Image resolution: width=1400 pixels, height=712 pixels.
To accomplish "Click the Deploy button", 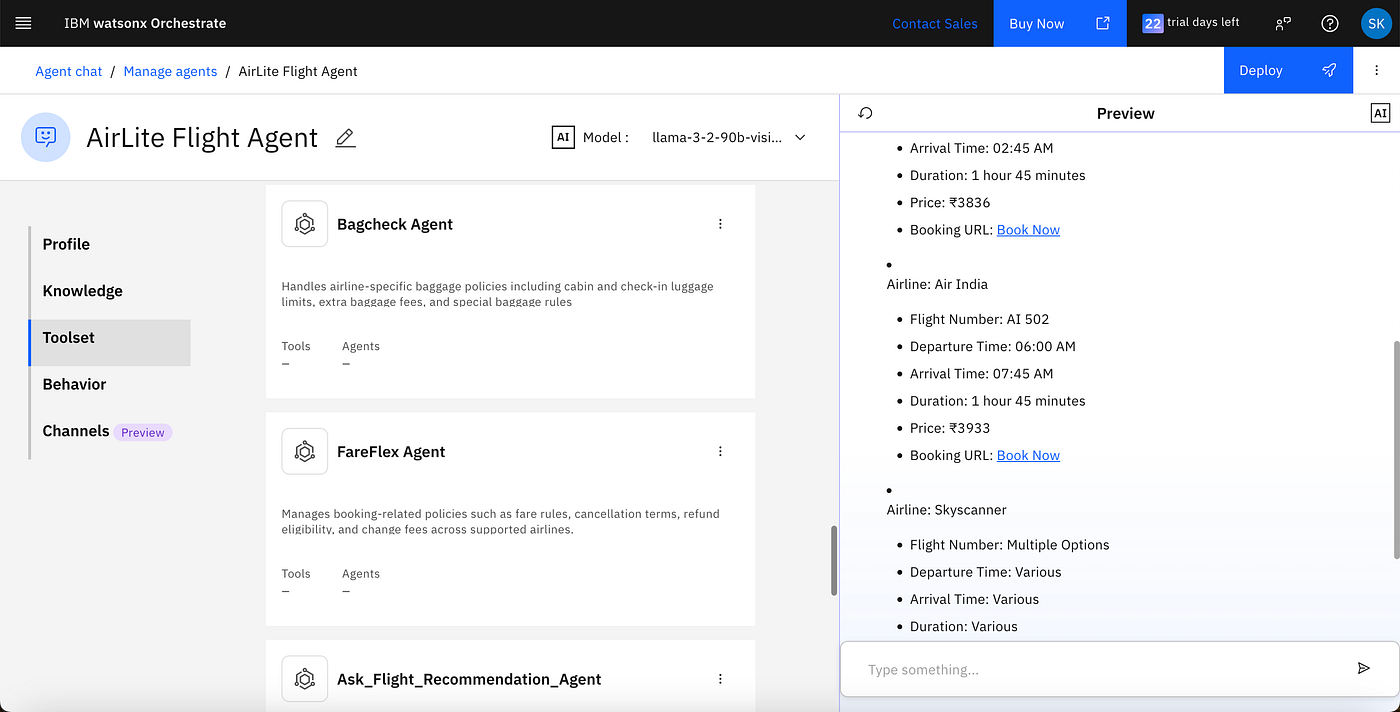I will (x=1288, y=70).
